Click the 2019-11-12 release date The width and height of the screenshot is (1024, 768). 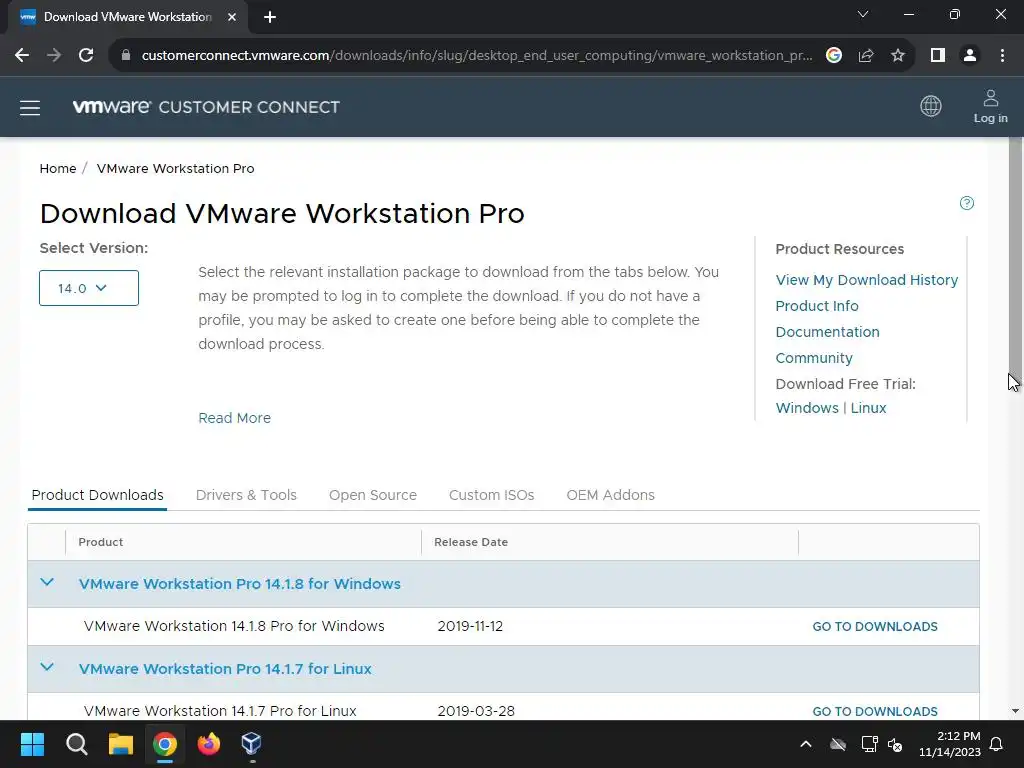coord(470,626)
